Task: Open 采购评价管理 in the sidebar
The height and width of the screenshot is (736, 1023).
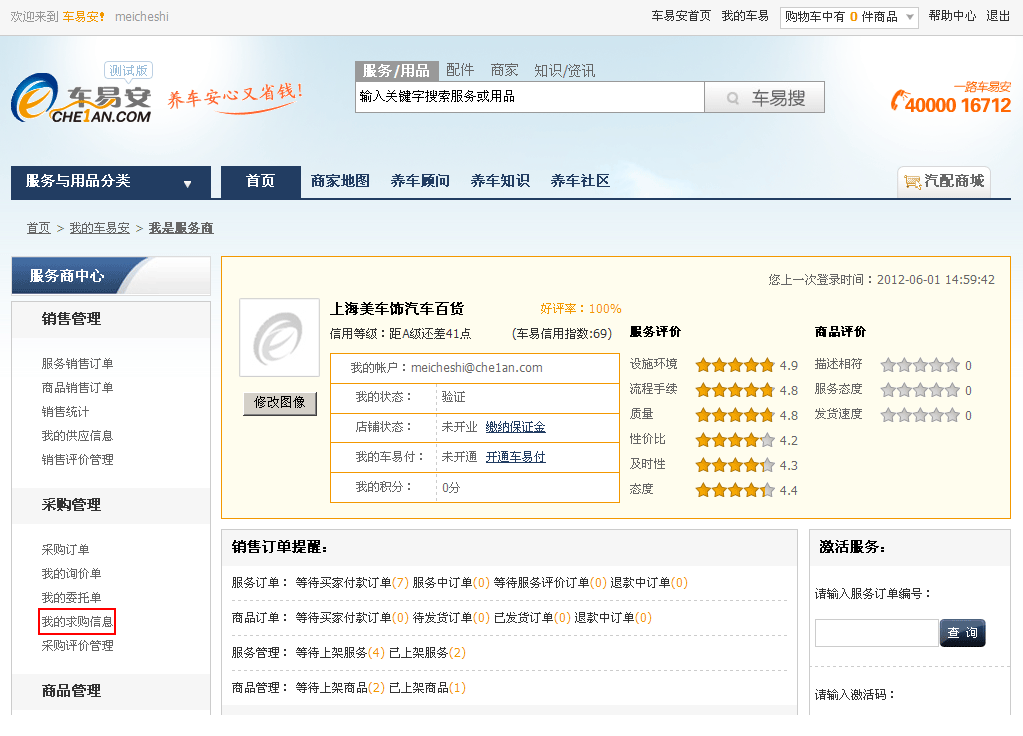Action: click(78, 646)
